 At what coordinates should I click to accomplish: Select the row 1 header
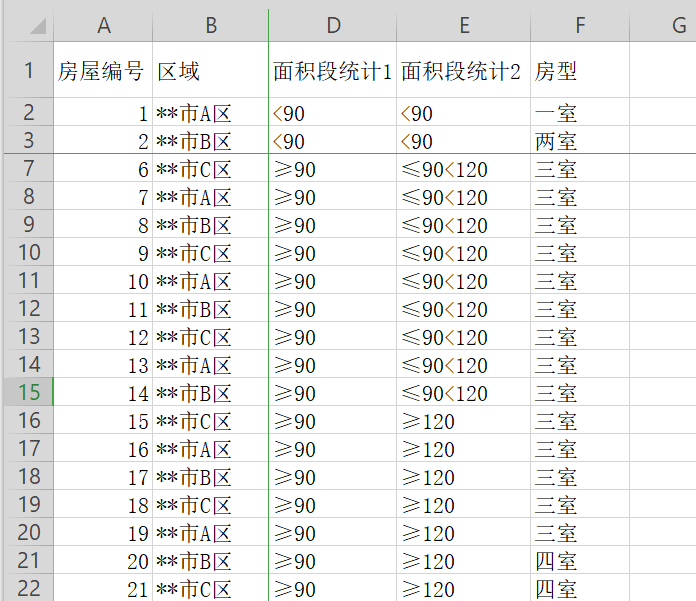point(27,71)
